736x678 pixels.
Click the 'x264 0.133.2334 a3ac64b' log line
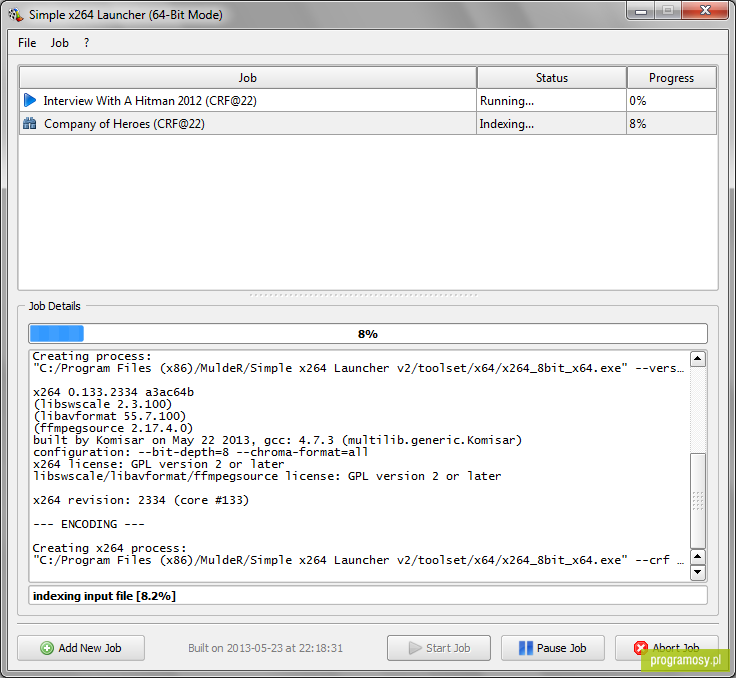coord(113,392)
